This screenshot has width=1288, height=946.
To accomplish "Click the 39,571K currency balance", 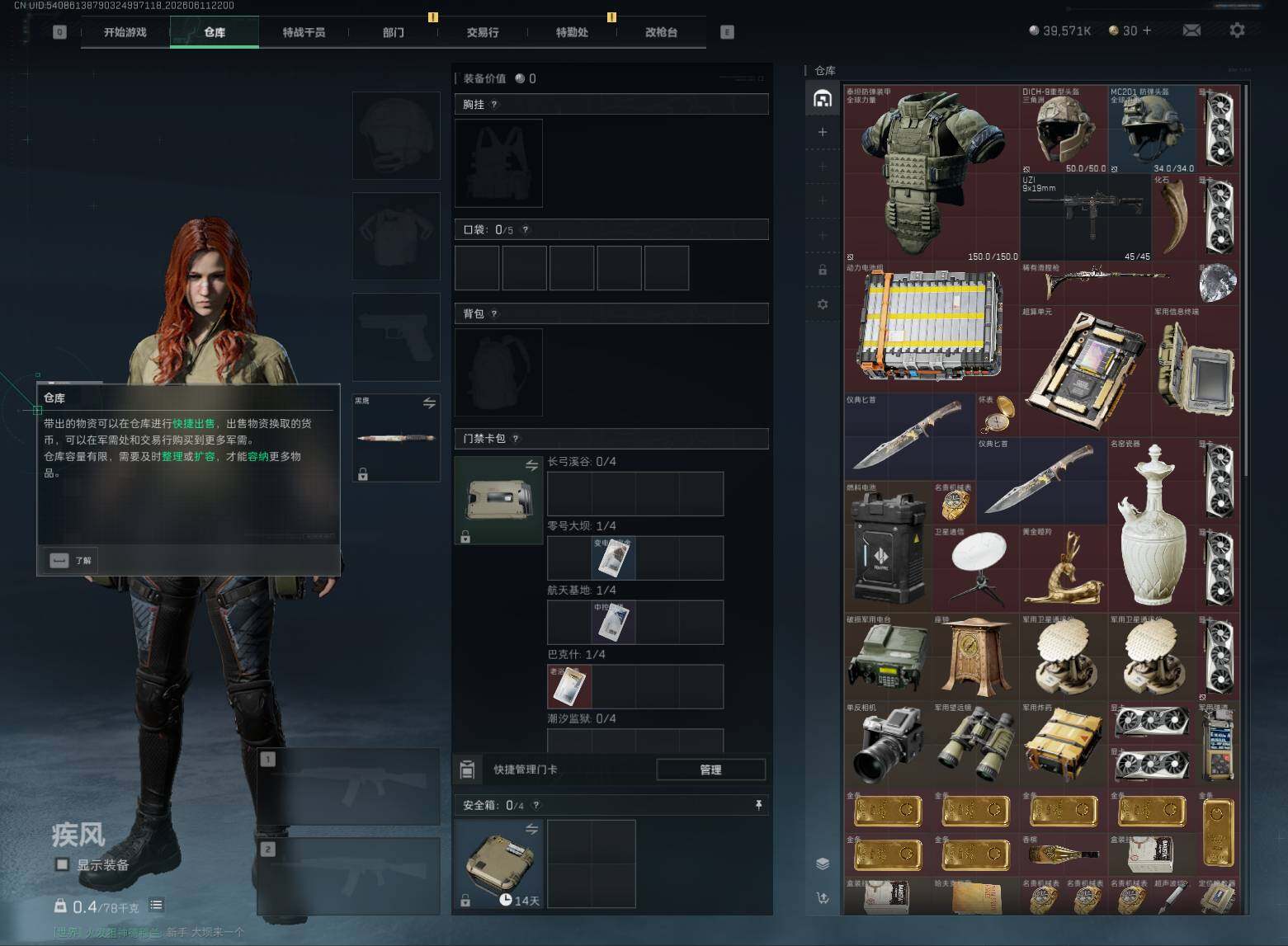I will (1060, 31).
